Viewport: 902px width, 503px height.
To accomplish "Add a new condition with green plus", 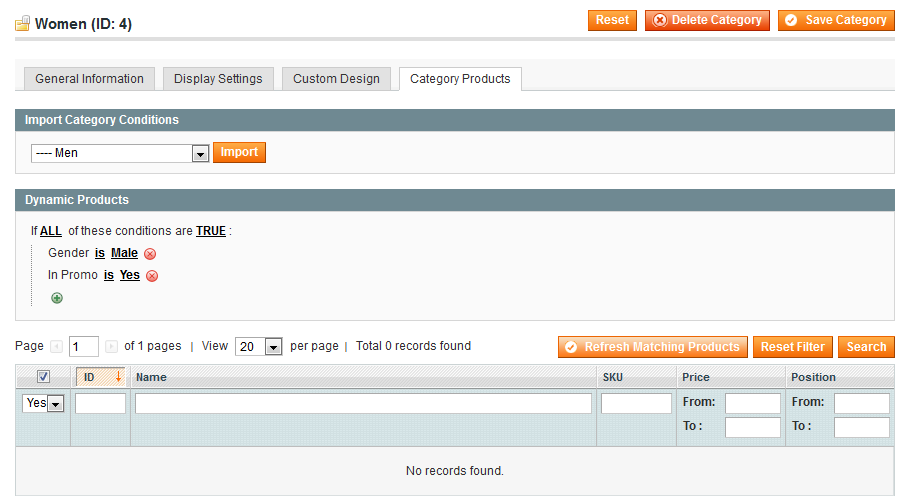I will coord(57,298).
